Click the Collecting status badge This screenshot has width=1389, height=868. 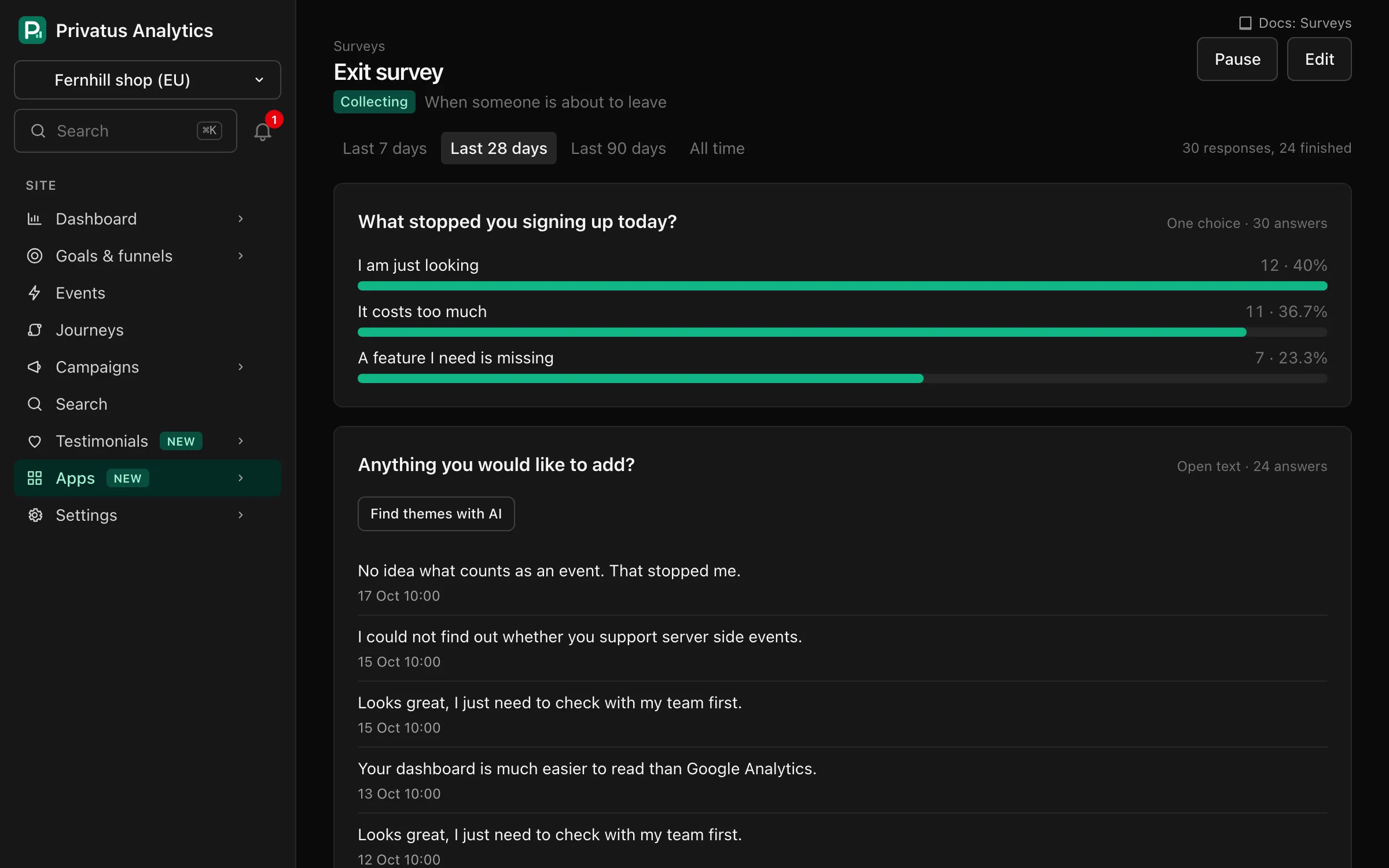tap(374, 102)
